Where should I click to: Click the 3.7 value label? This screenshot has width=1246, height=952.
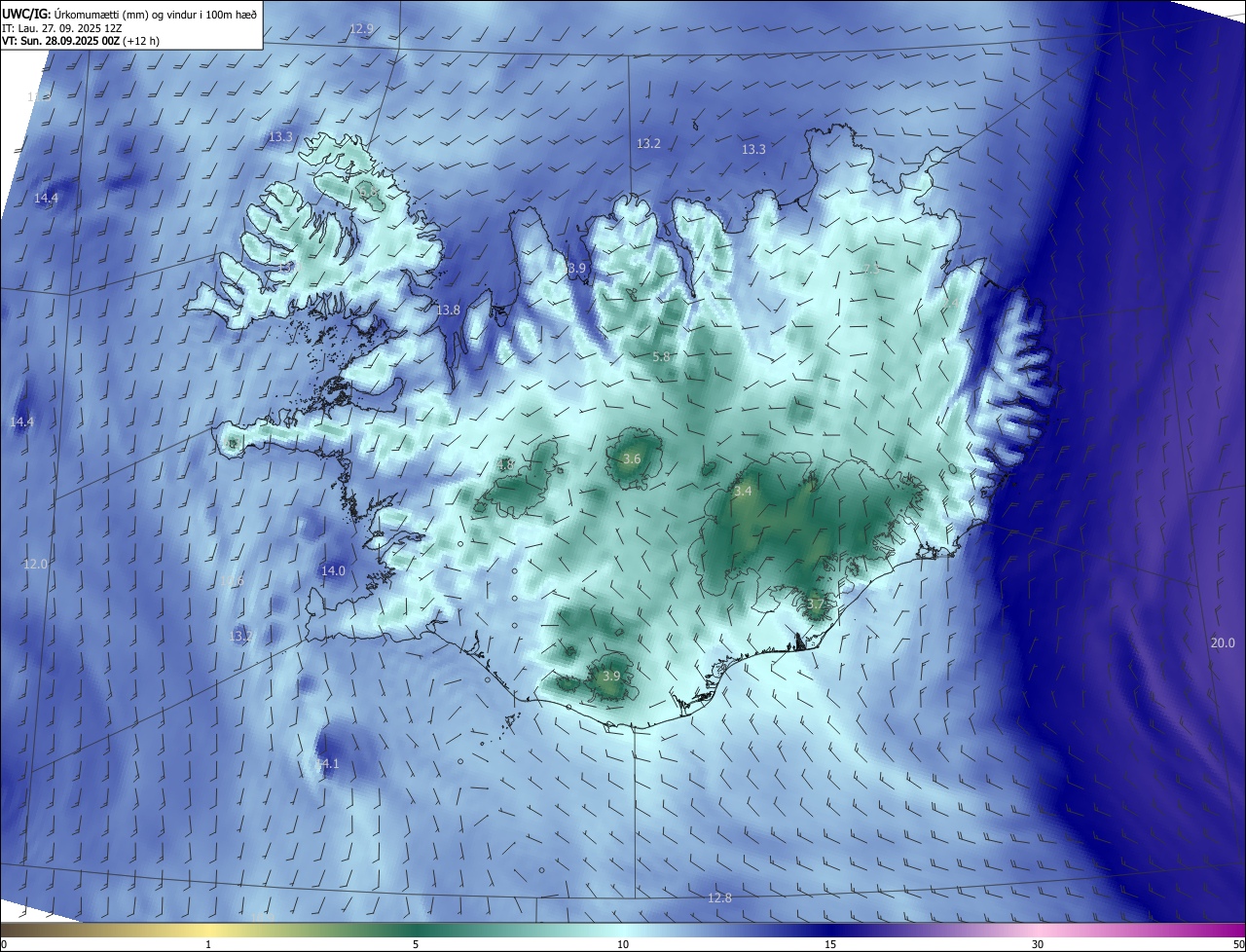click(x=816, y=604)
